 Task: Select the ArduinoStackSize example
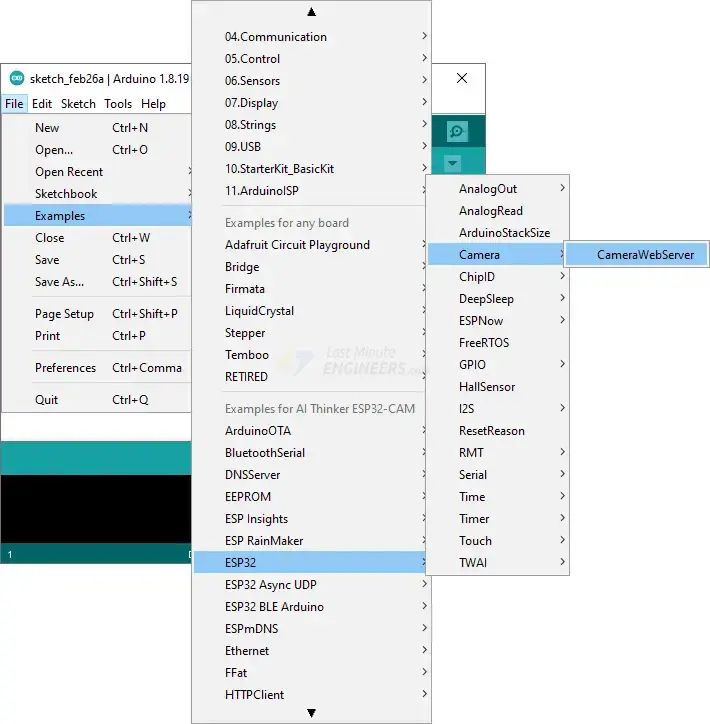click(498, 233)
